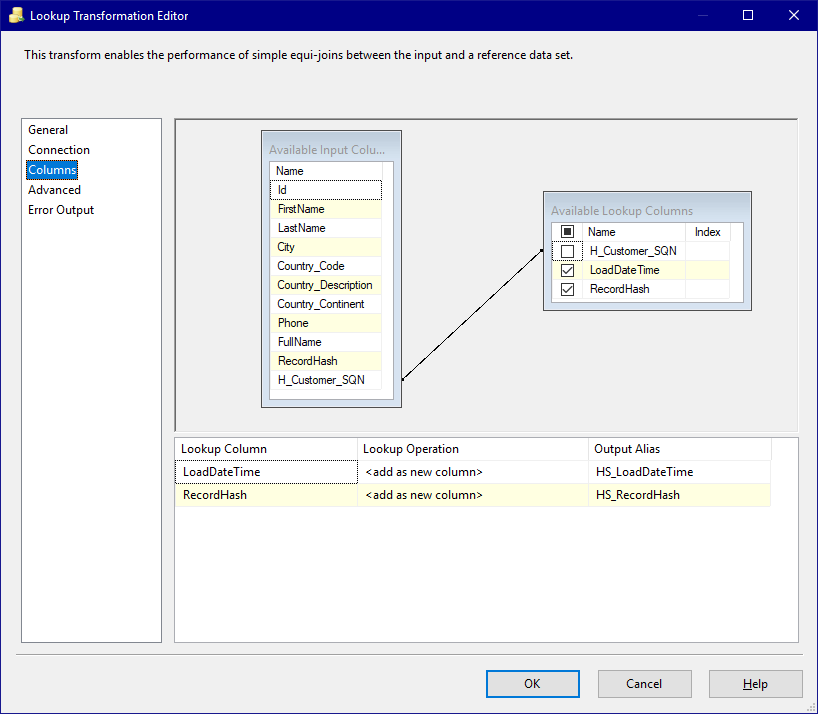Select the LoadDateTime cell in the grid
The image size is (818, 714).
point(266,472)
